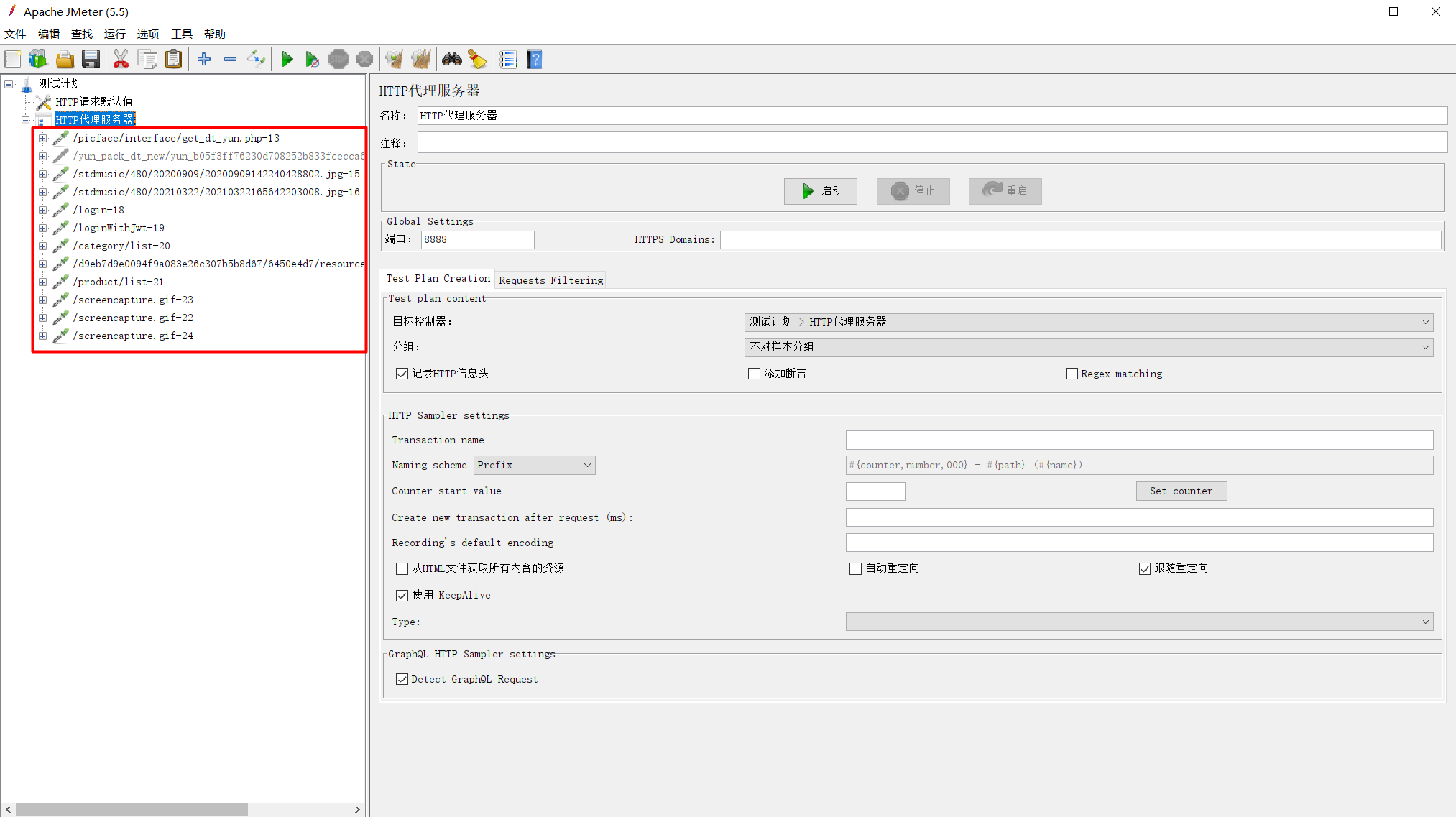
Task: Toggle the 使用 KeepAlive checkbox
Action: pos(402,595)
